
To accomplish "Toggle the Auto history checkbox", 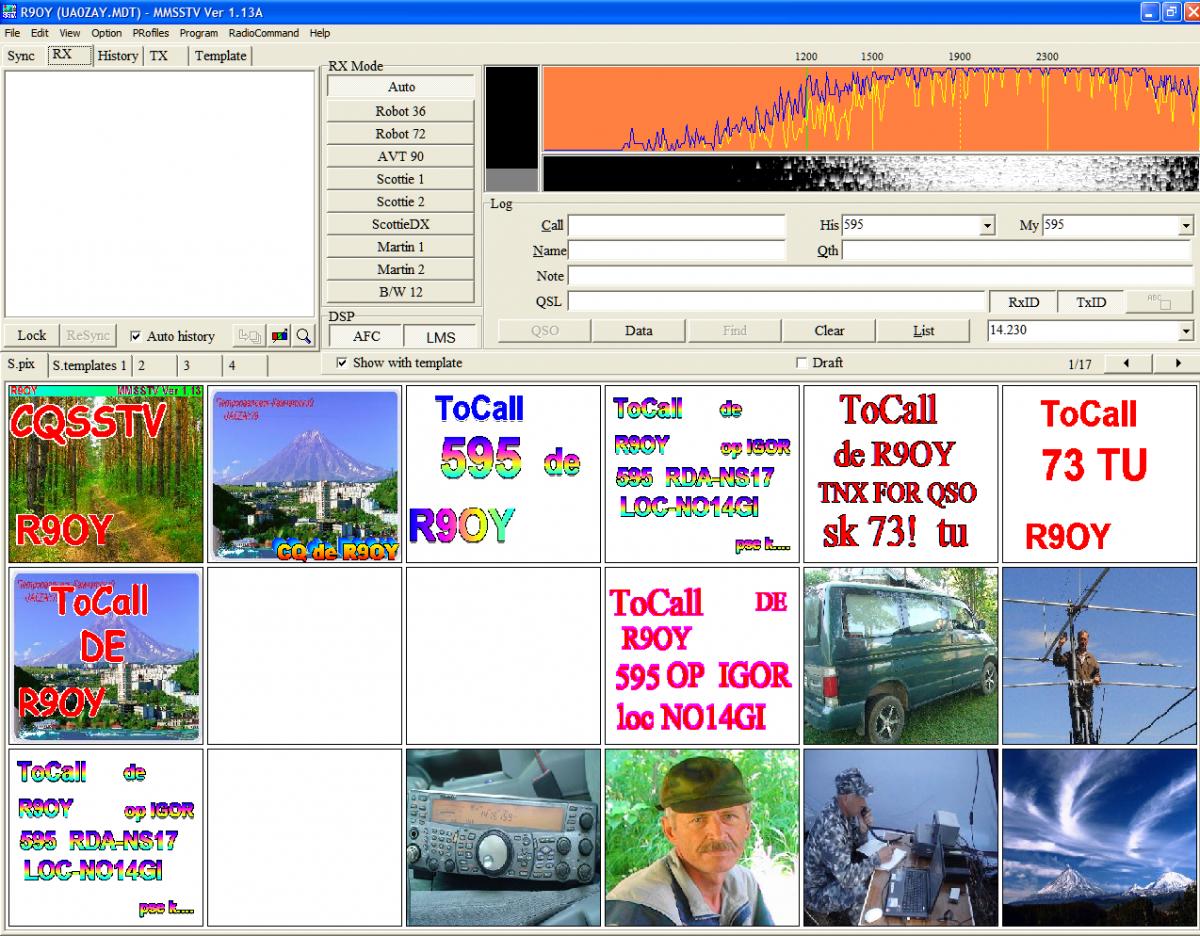I will [136, 336].
